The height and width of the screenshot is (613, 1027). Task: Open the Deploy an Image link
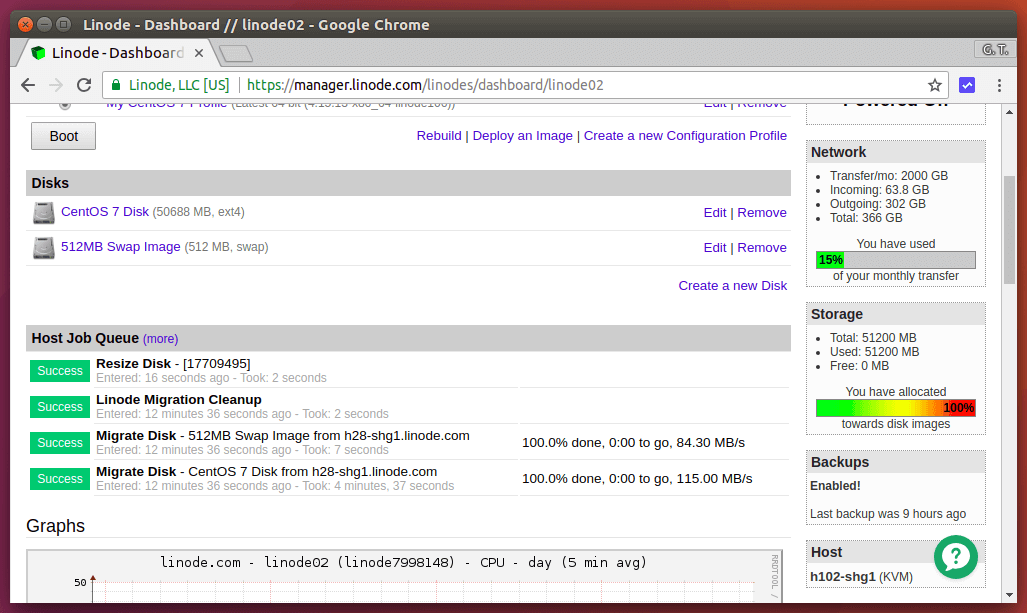[522, 136]
